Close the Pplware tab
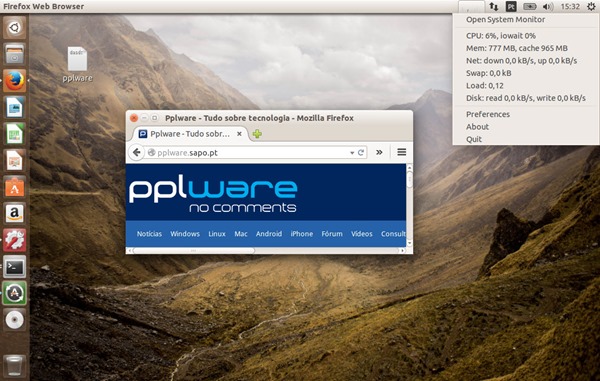The width and height of the screenshot is (600, 381). (239, 134)
